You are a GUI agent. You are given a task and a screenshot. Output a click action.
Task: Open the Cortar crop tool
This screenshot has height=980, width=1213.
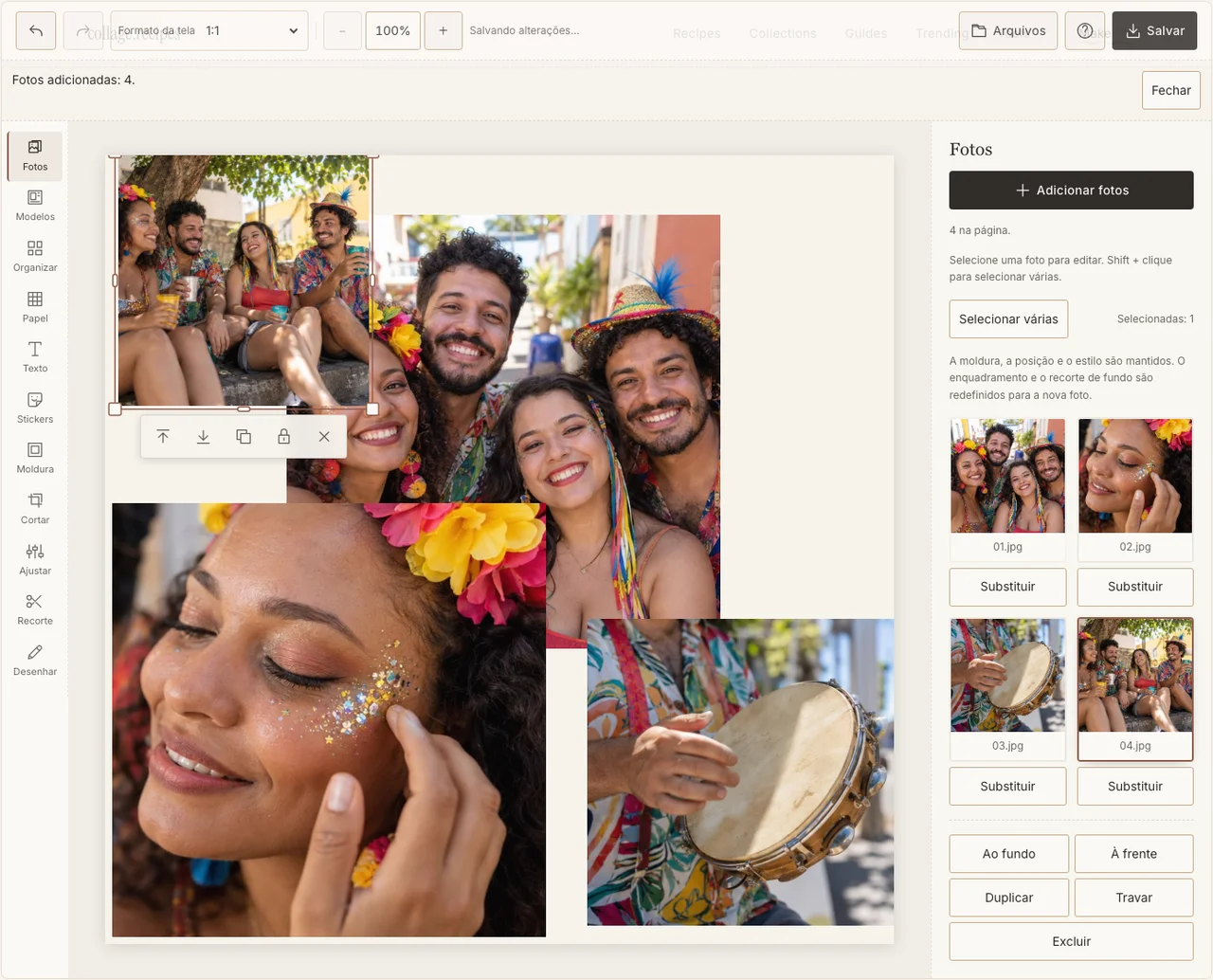click(35, 508)
